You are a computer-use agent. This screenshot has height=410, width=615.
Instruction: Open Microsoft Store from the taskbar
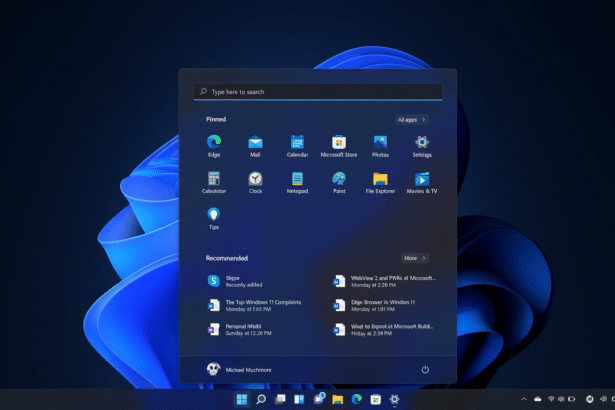(x=375, y=399)
